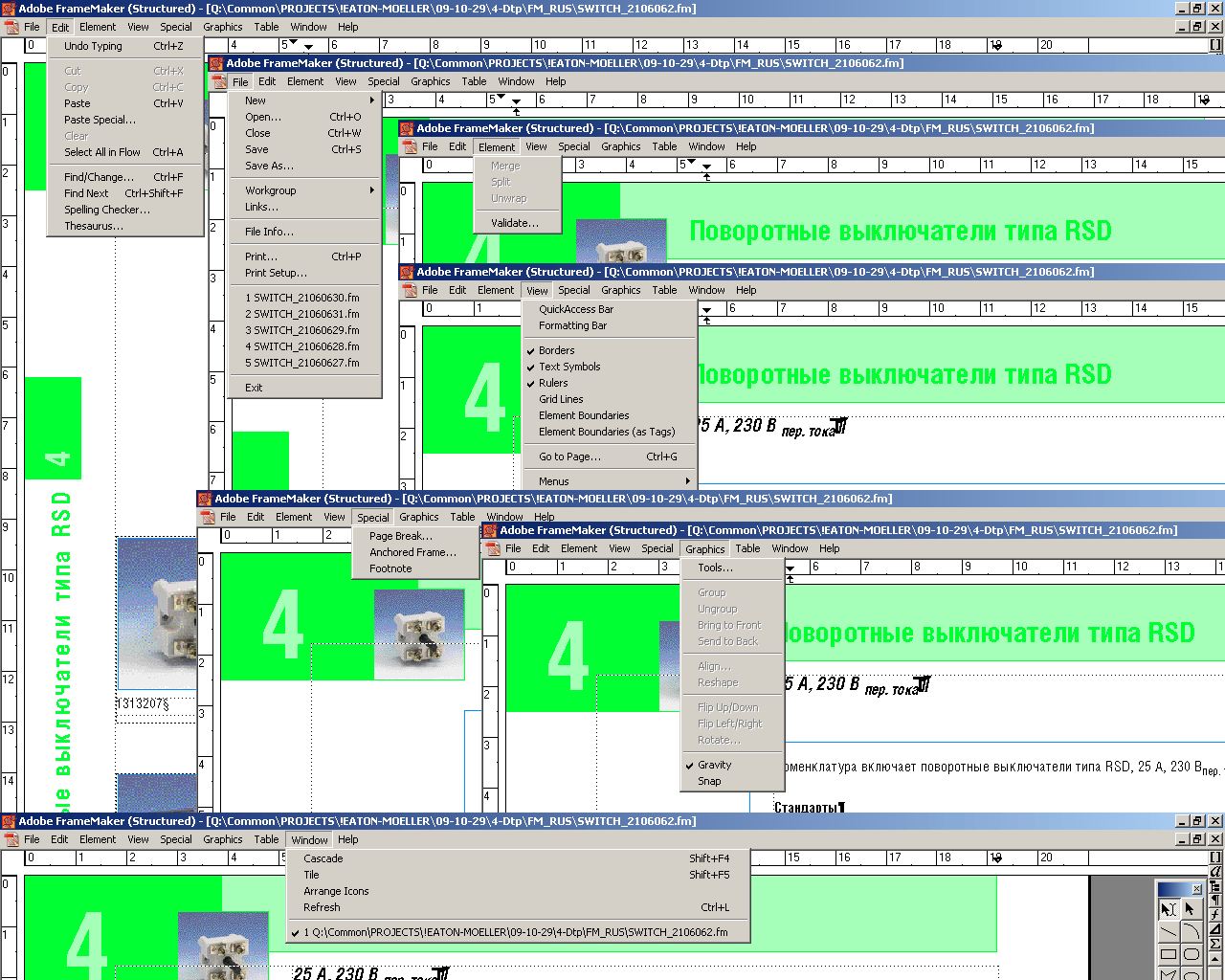
Task: Choose Footnote in Special menu
Action: pyautogui.click(x=415, y=568)
